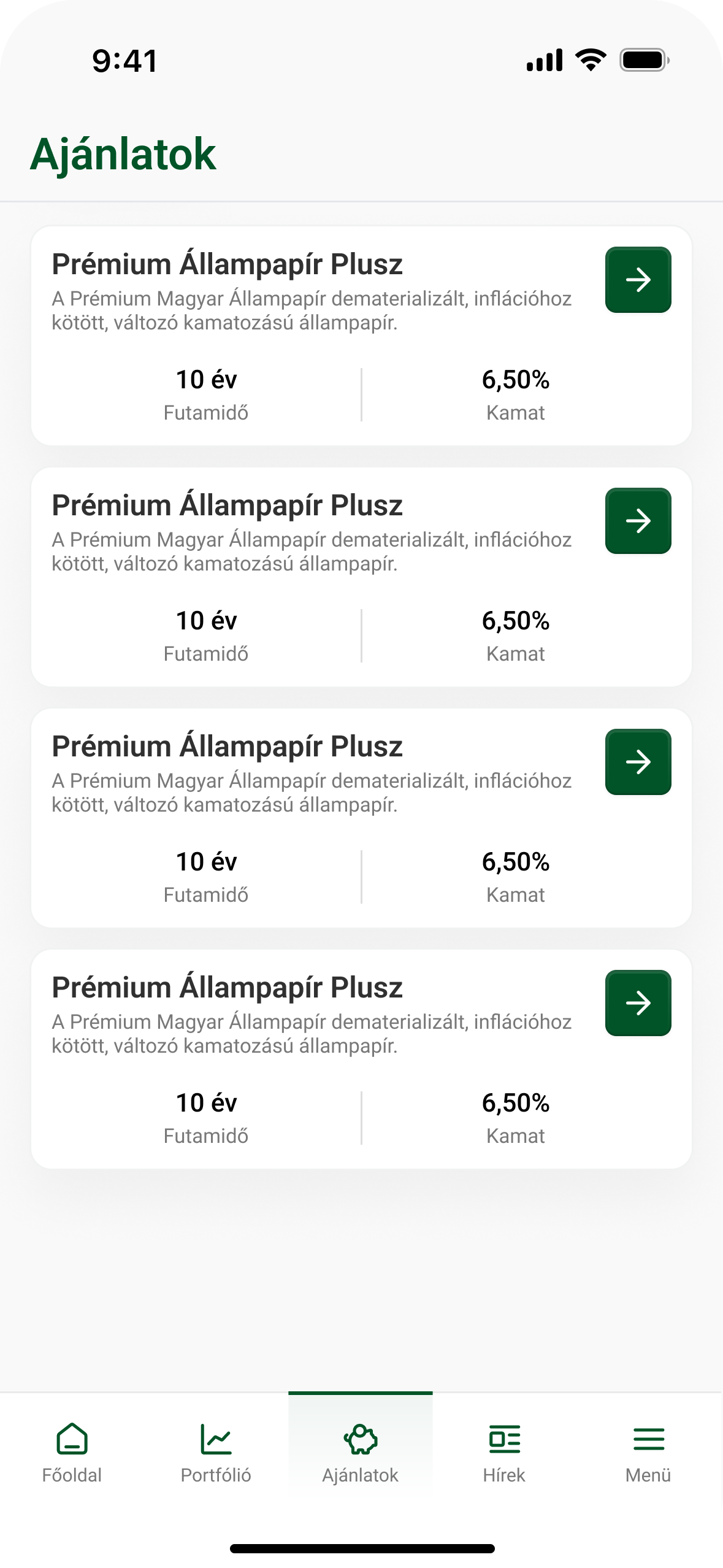Tap the fourth card's arrow button
This screenshot has width=723, height=1568.
point(638,1003)
